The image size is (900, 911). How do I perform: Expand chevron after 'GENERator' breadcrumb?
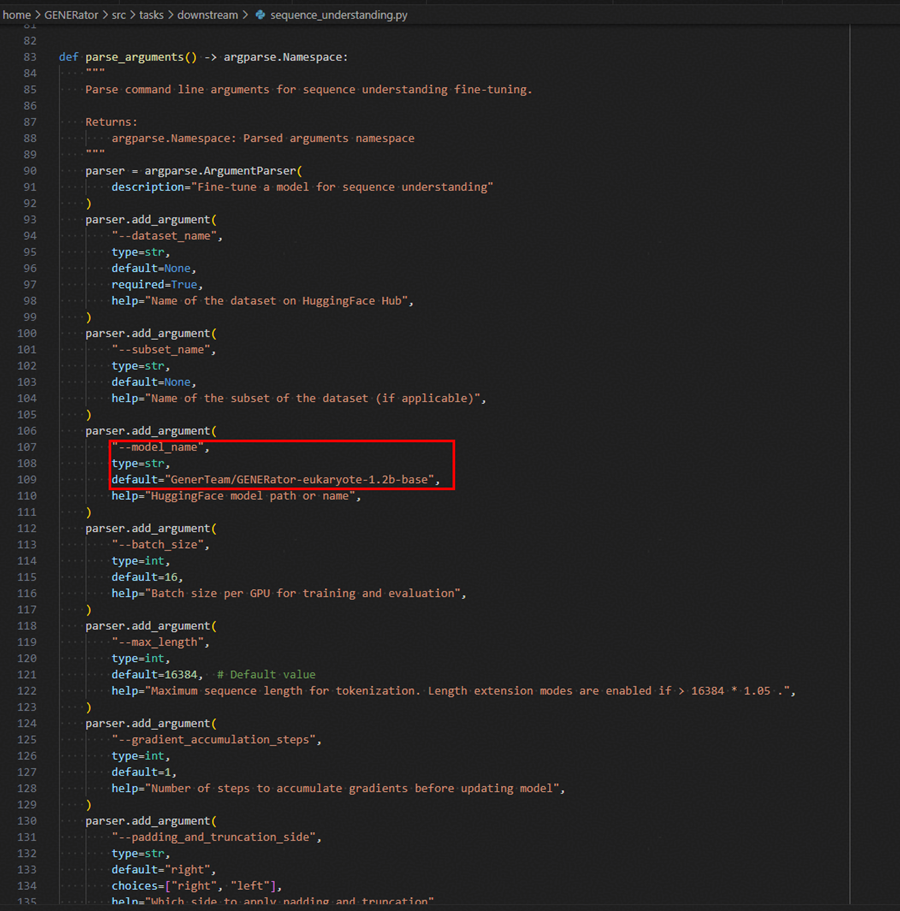click(x=105, y=15)
